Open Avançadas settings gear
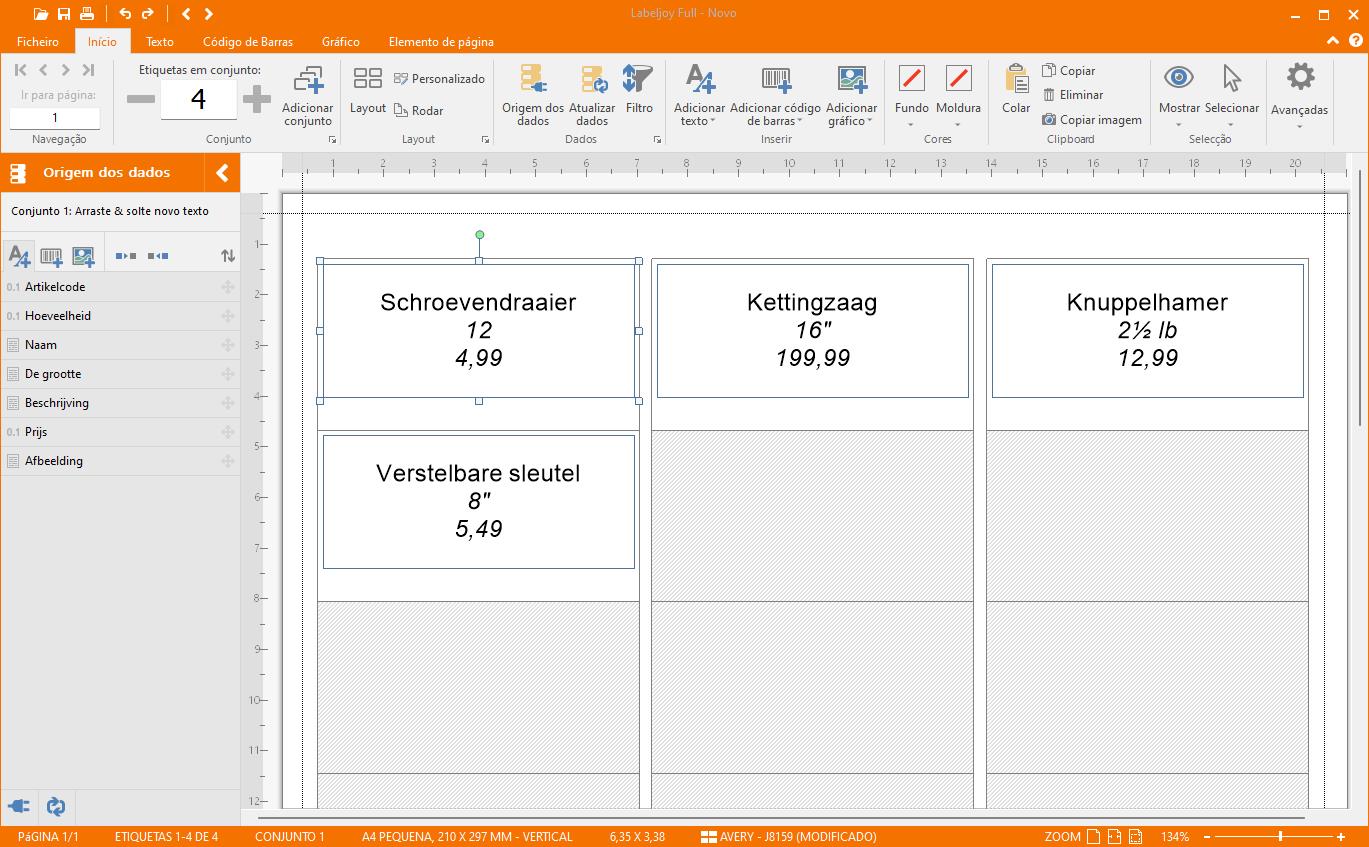Screen dimensions: 1369x847 click(x=1299, y=95)
